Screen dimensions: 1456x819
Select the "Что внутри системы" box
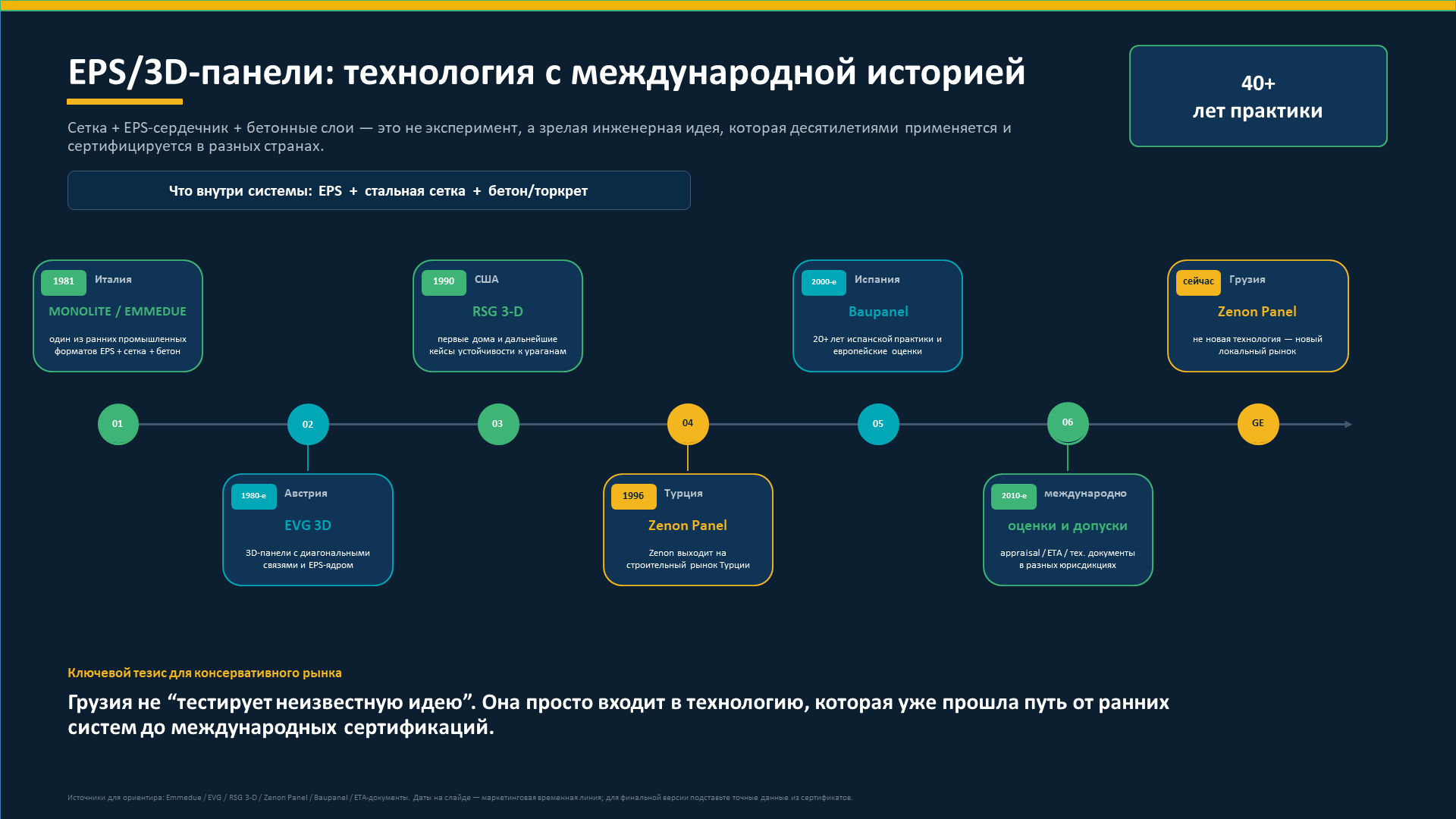click(379, 190)
